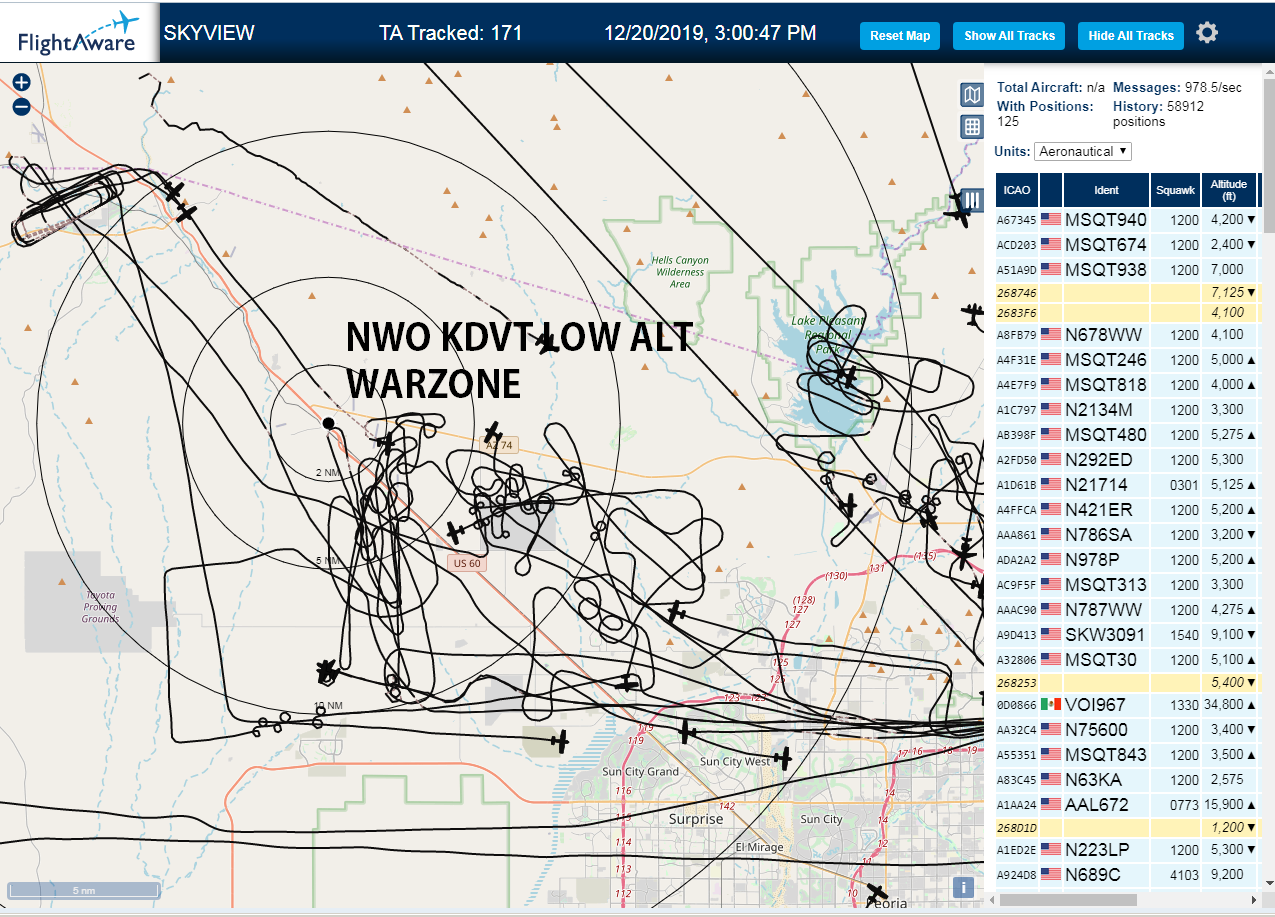Select the aircraft over the 'LOW ALT' text

point(546,343)
